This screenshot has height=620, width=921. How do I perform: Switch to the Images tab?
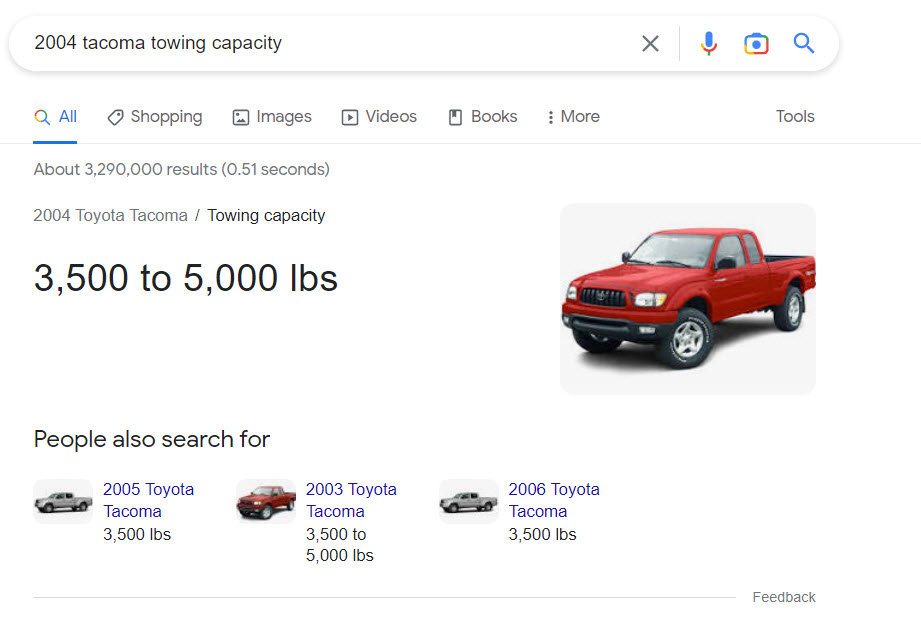point(272,117)
